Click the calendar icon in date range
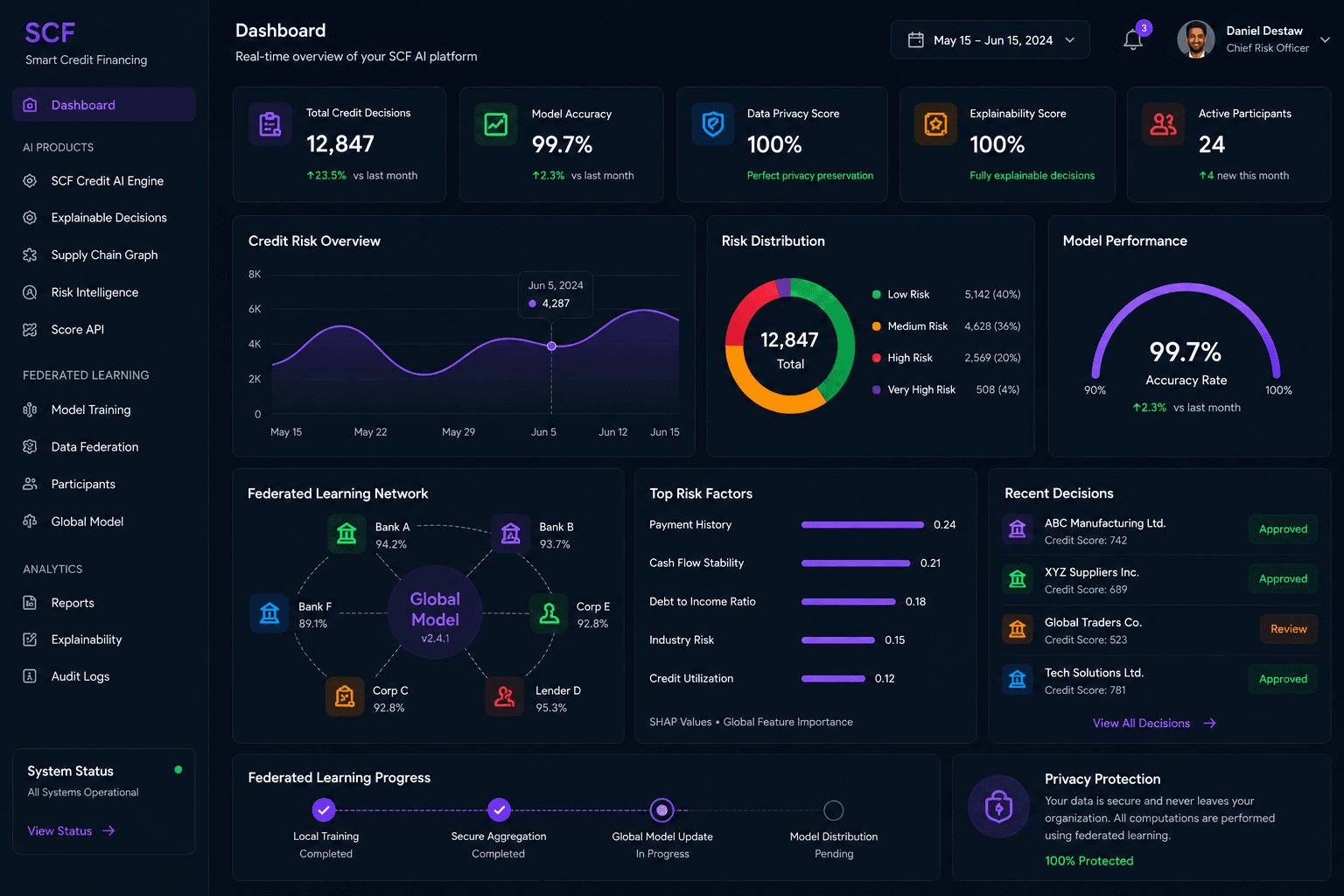 tap(916, 40)
